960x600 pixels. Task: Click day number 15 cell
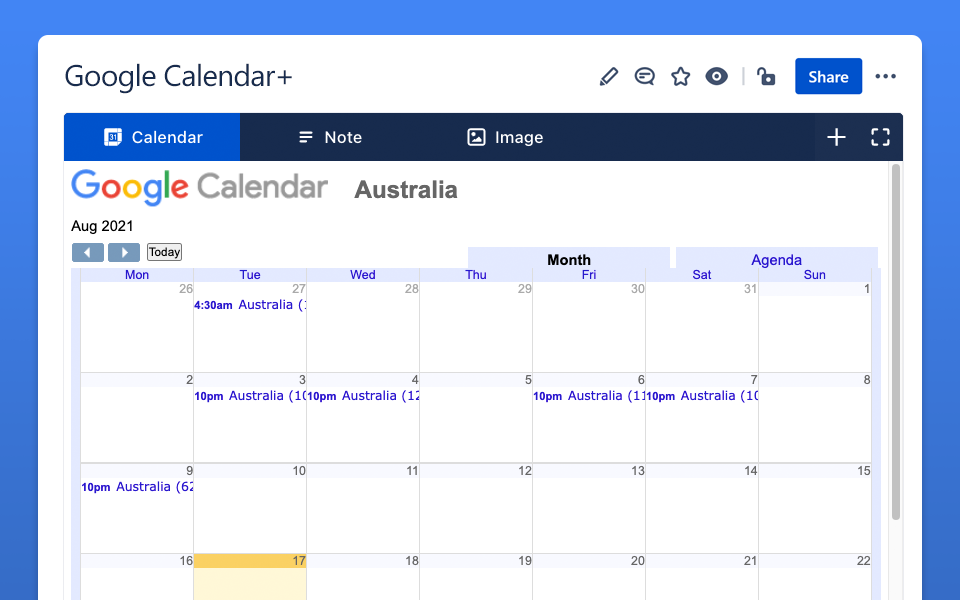coord(814,508)
